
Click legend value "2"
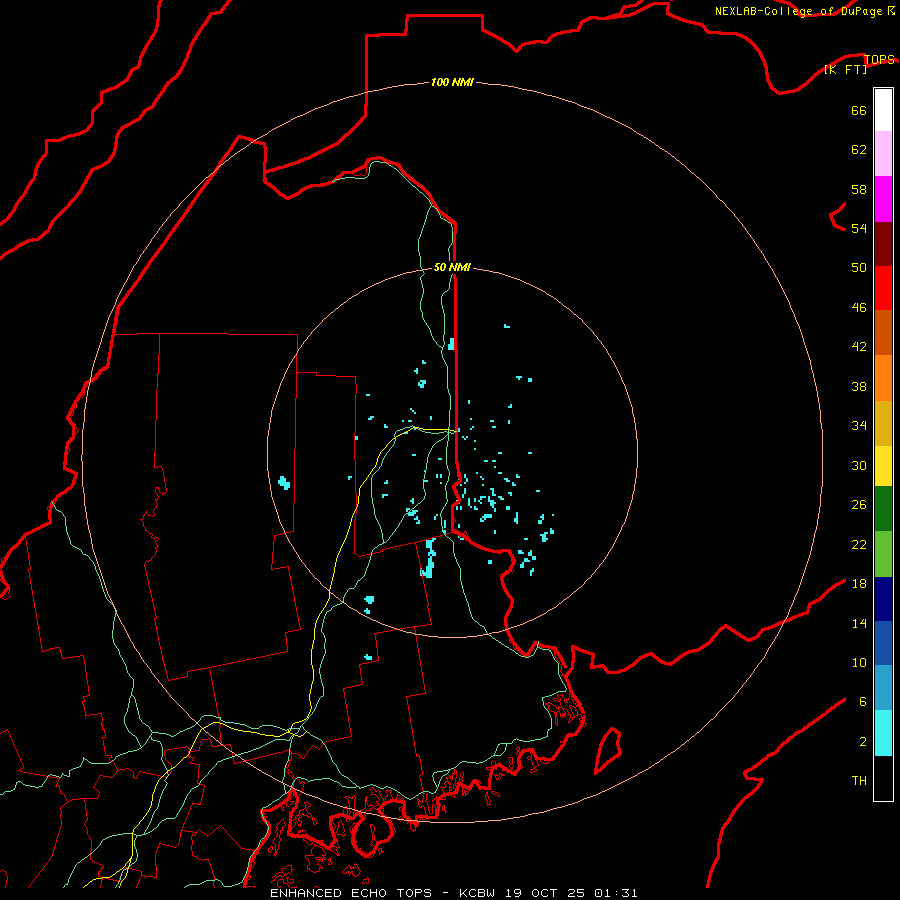point(863,742)
